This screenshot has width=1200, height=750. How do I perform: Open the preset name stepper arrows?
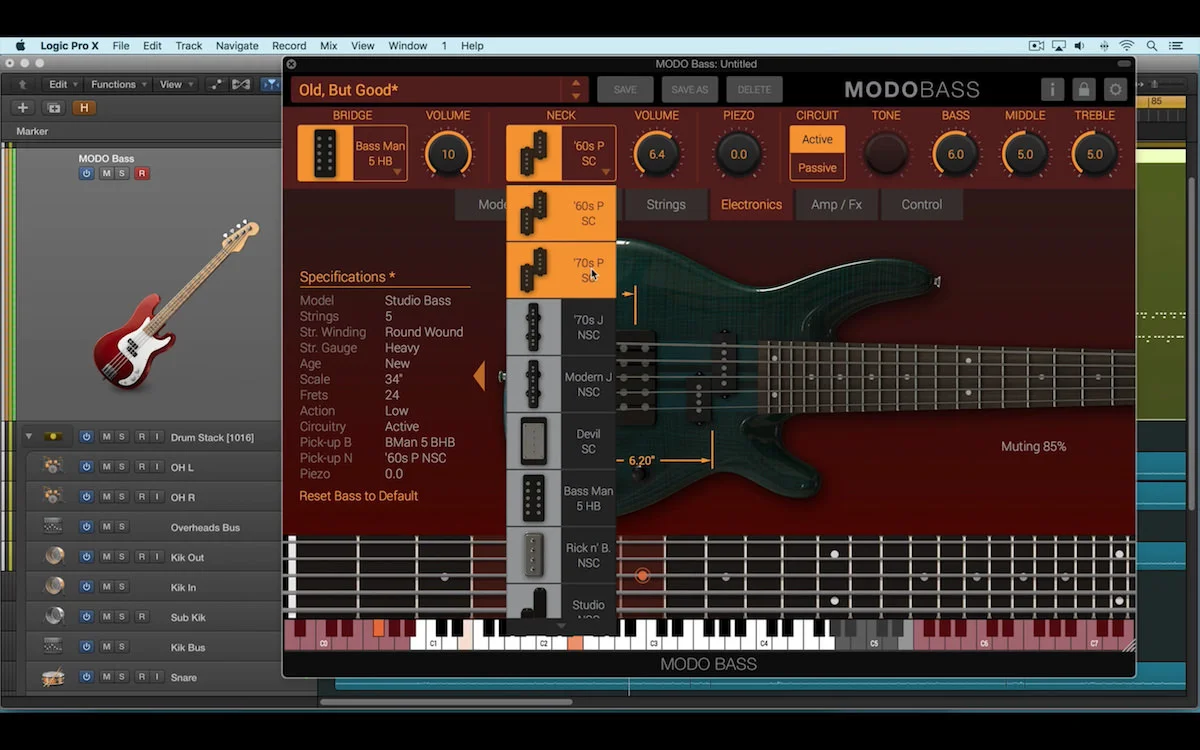pos(576,90)
